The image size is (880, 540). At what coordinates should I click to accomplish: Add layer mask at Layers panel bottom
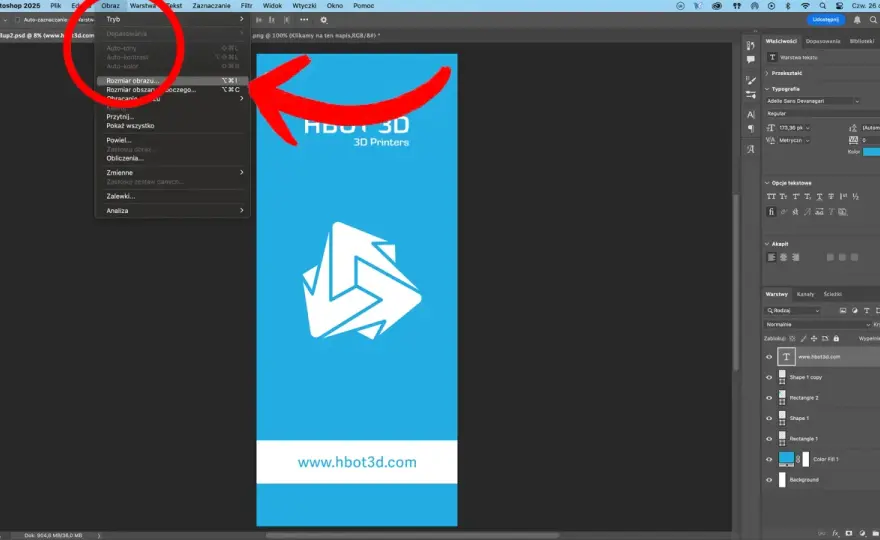pos(849,533)
